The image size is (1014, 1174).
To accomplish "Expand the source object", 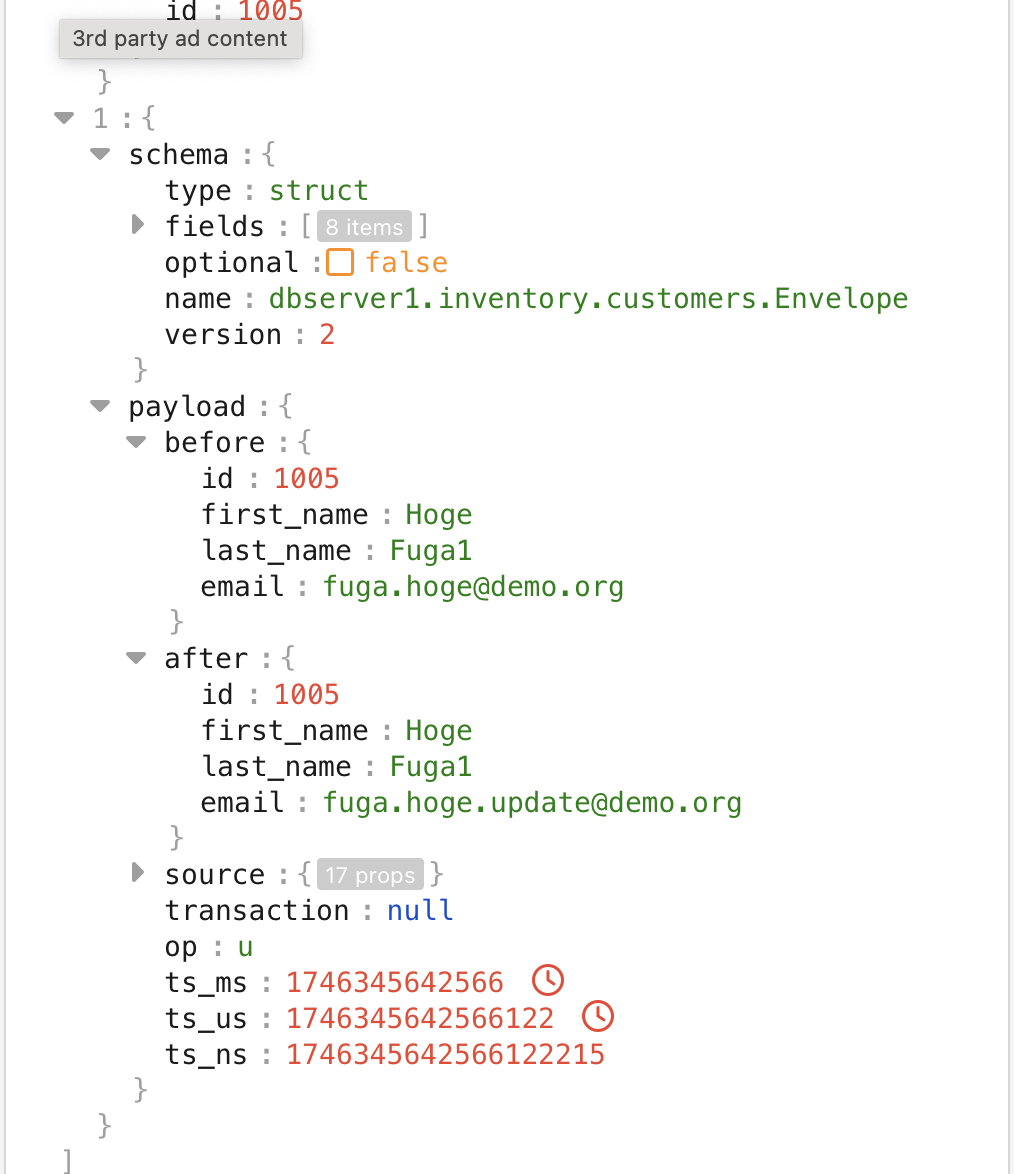I will [x=137, y=872].
